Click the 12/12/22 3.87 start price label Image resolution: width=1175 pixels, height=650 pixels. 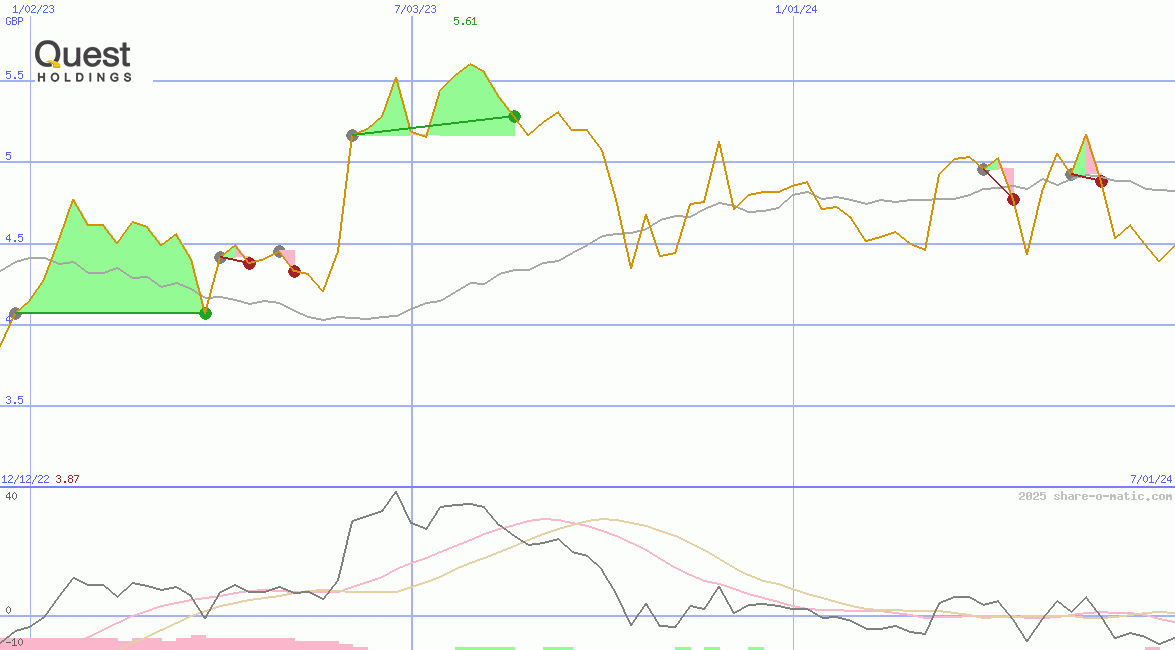click(x=38, y=478)
